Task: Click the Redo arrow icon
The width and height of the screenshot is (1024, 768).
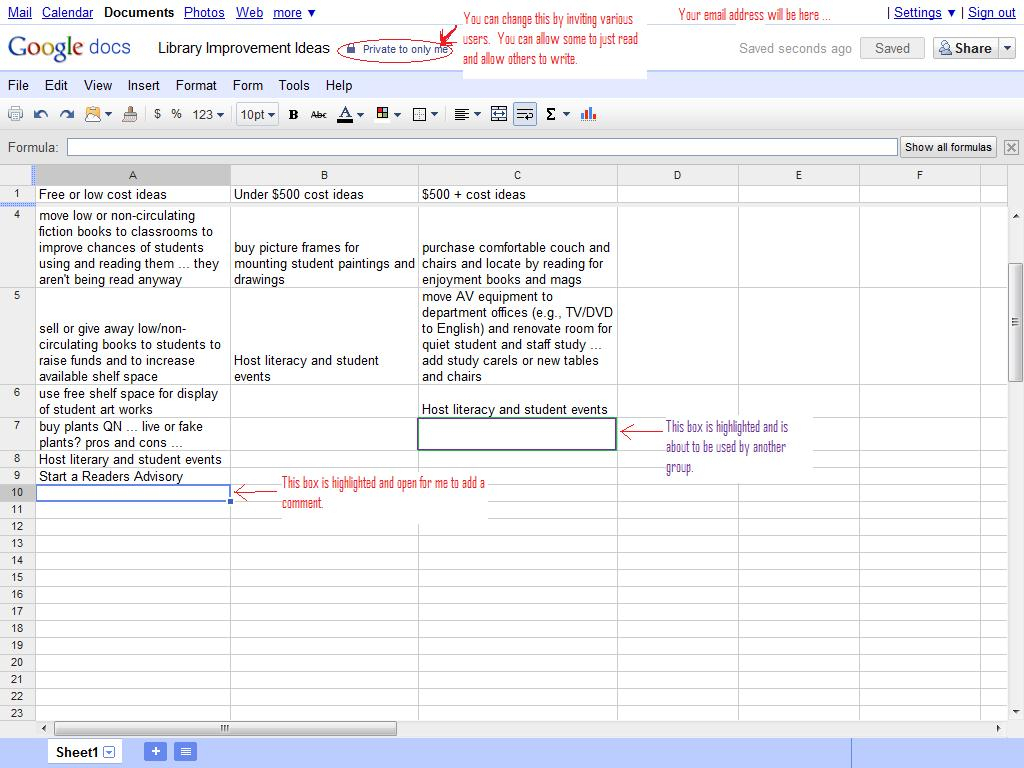Action: point(67,114)
